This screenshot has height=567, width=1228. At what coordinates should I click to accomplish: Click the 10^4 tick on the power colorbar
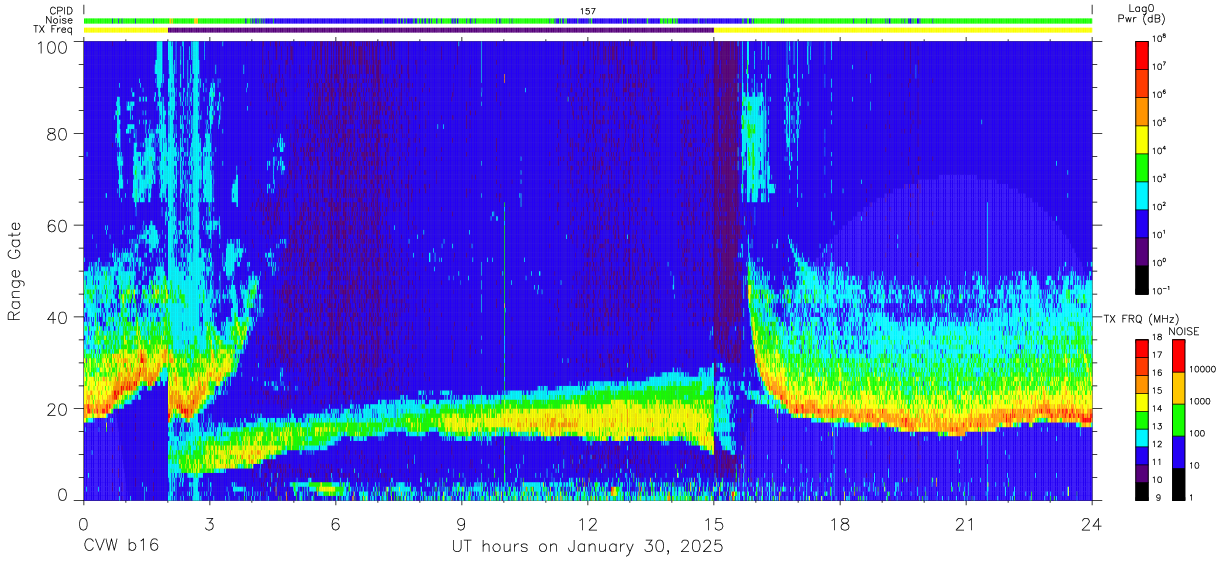1159,151
